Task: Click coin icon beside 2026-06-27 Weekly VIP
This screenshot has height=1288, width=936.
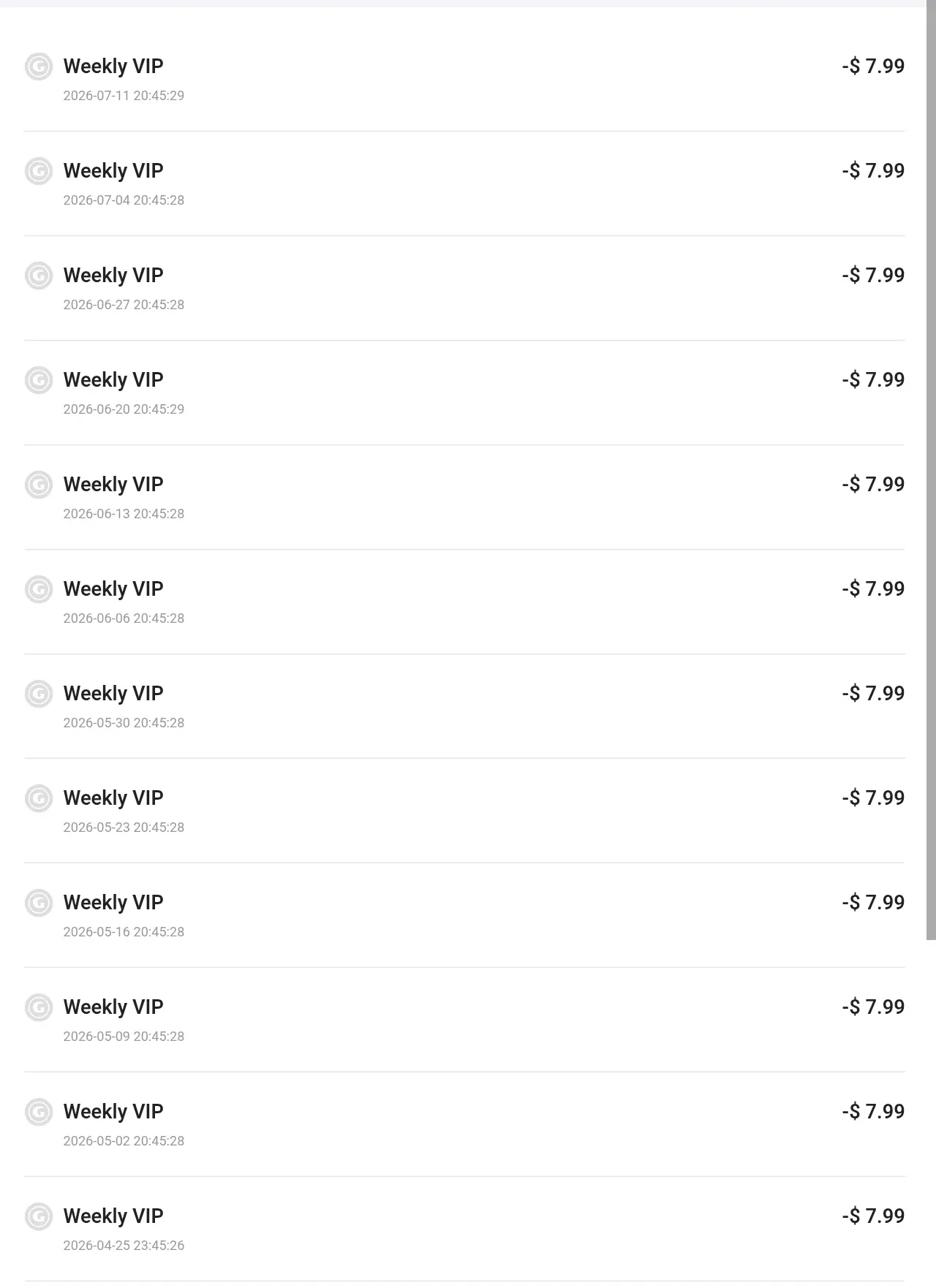Action: (x=39, y=276)
